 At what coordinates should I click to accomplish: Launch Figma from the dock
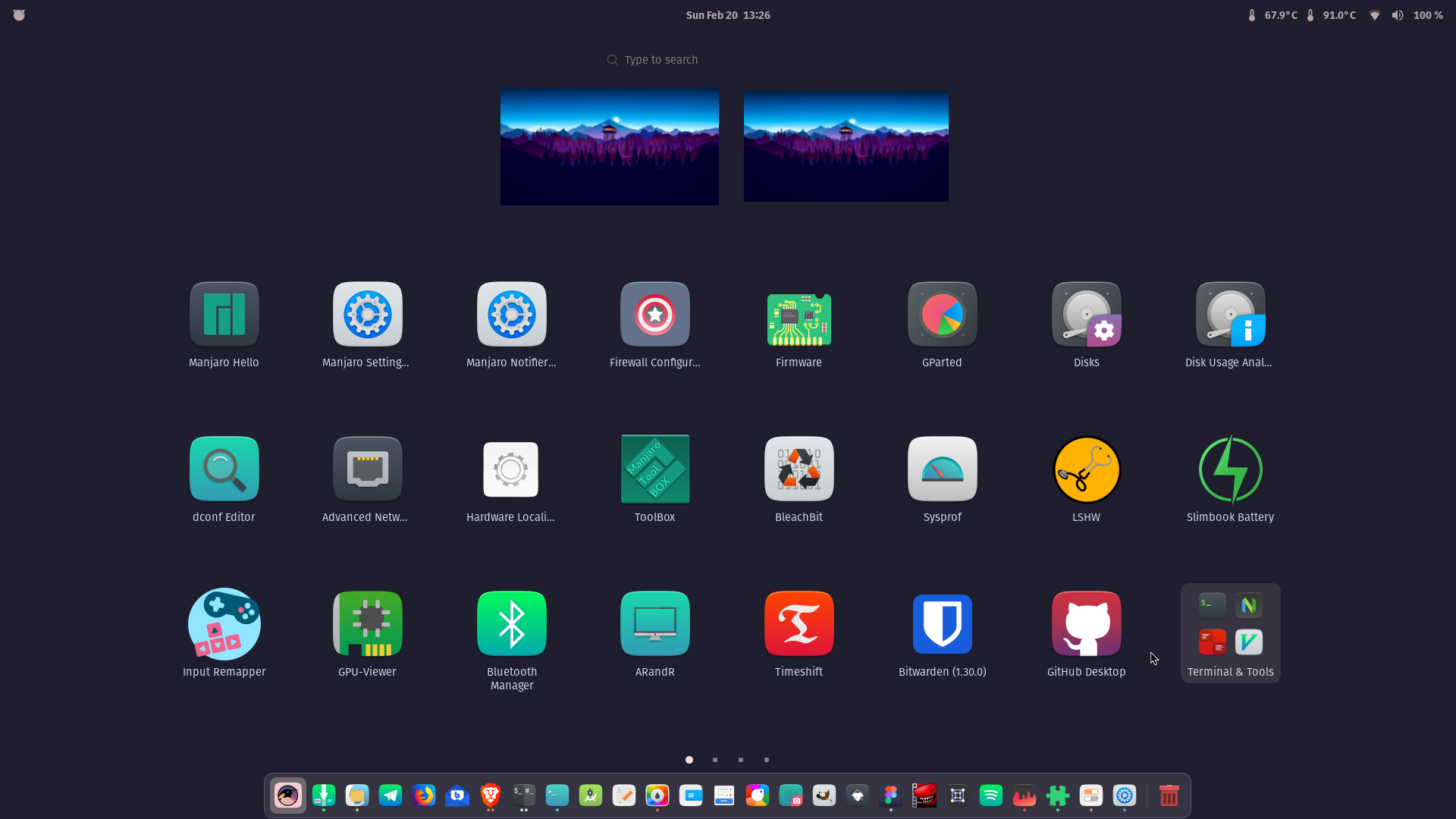pos(891,795)
